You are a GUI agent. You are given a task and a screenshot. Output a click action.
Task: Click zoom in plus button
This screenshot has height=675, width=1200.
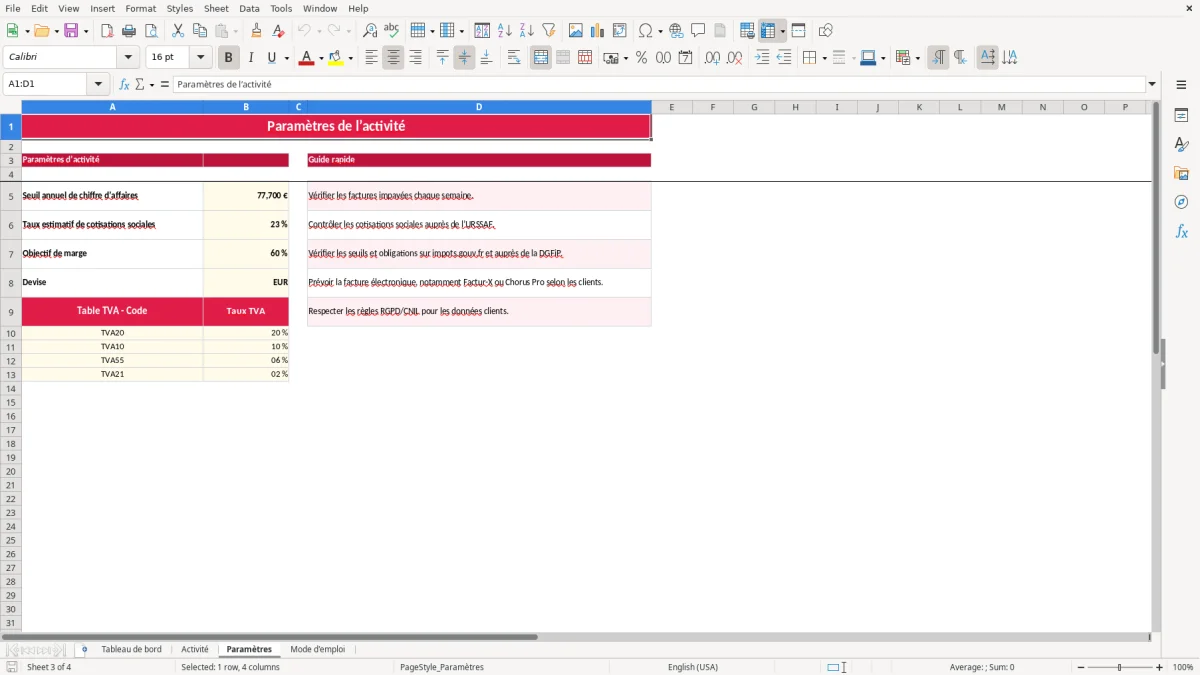click(x=1160, y=667)
